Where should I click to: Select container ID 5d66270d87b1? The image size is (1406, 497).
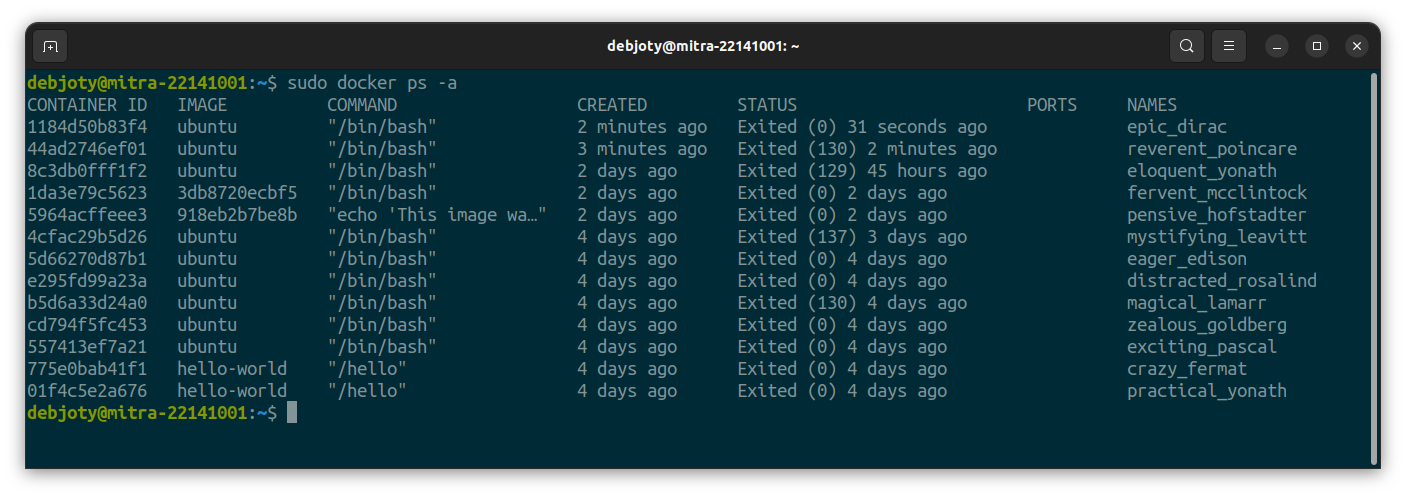point(87,259)
